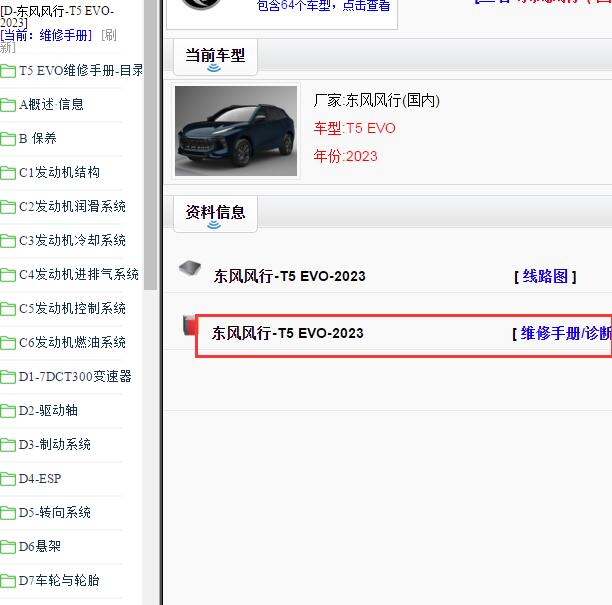This screenshot has width=612, height=605.
Task: Click 包含64个车型，点击查看 link
Action: [323, 5]
